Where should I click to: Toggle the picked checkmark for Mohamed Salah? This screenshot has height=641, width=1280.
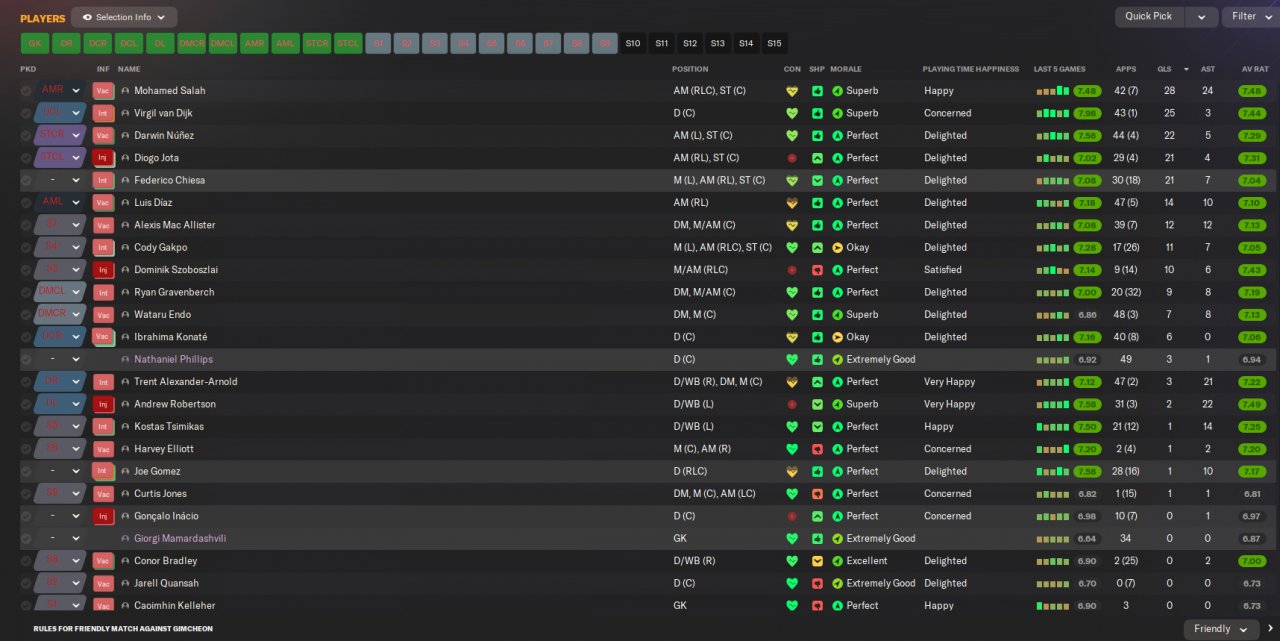point(26,90)
